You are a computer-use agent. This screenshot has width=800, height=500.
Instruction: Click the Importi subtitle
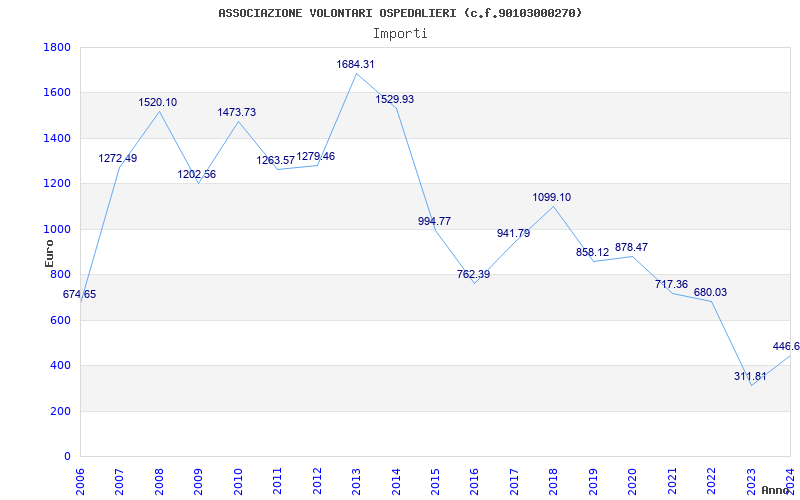pyautogui.click(x=400, y=34)
